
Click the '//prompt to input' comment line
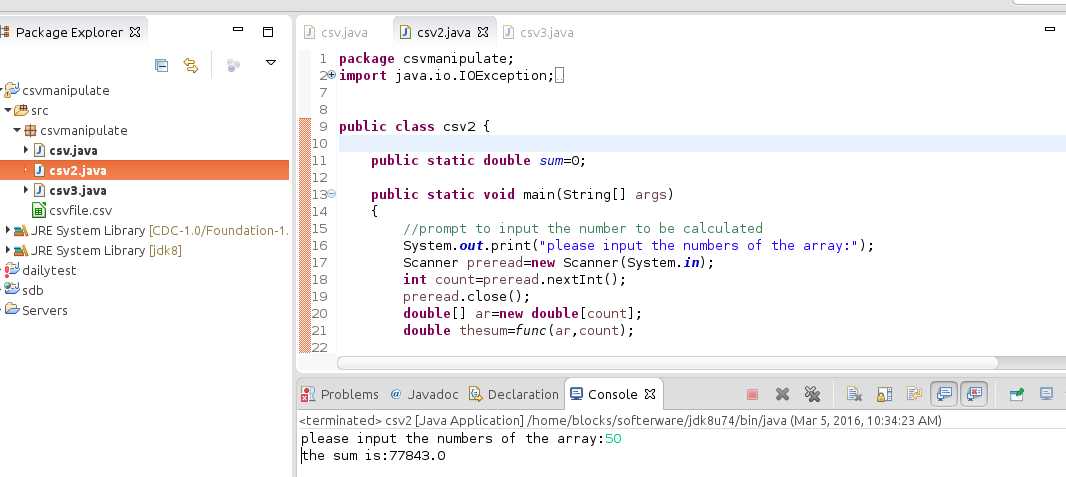pyautogui.click(x=583, y=228)
